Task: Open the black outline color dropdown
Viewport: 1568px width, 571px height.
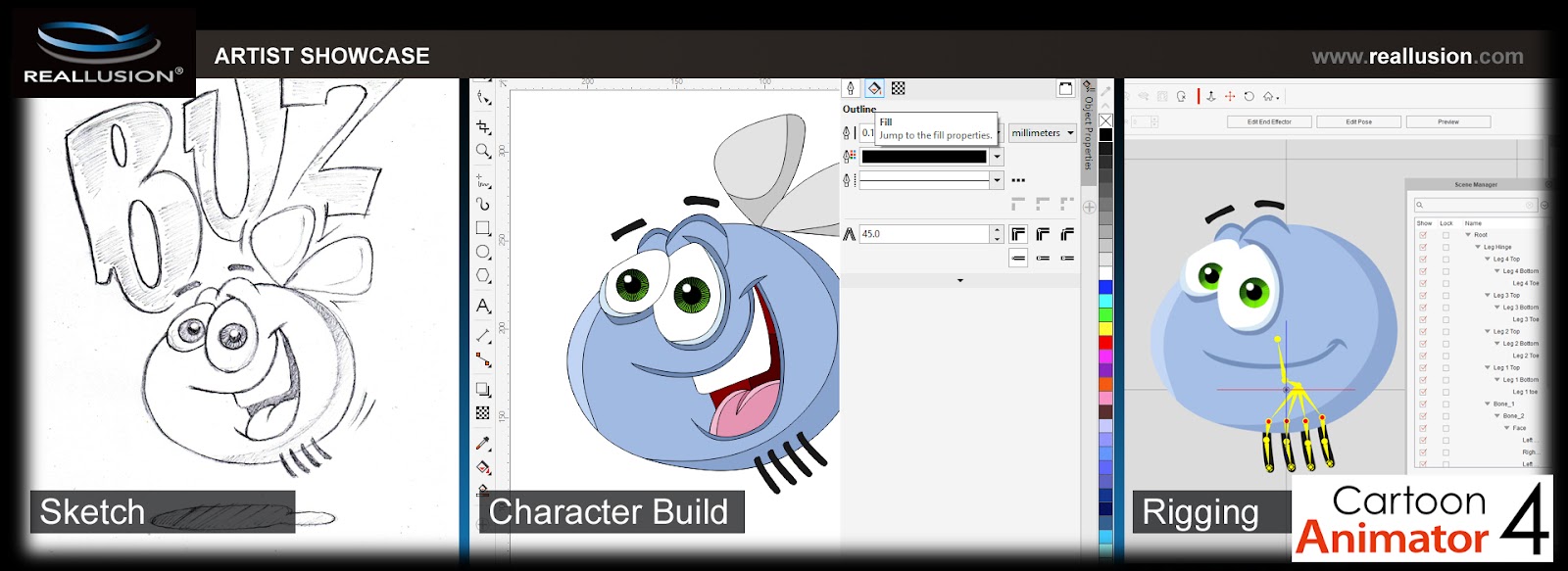Action: tap(997, 157)
